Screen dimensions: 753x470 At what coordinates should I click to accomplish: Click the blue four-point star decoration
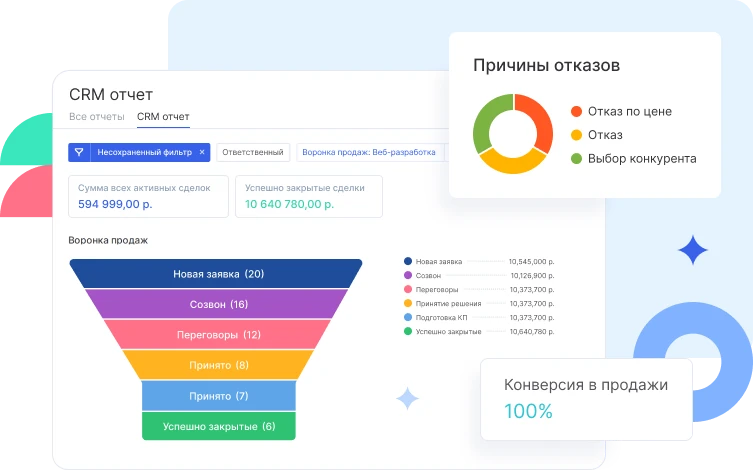point(692,249)
